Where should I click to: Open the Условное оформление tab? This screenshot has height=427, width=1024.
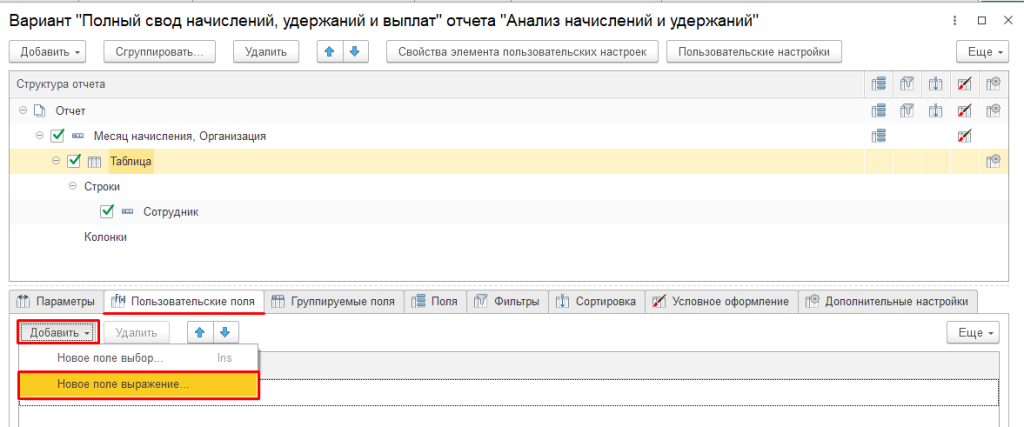(x=721, y=301)
